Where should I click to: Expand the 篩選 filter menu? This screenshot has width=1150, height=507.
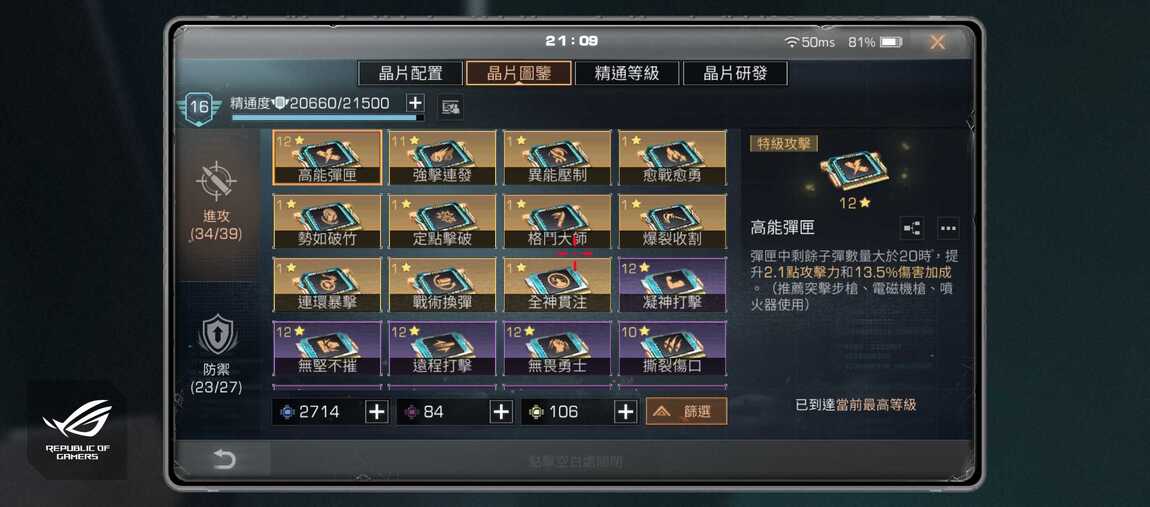pos(686,412)
